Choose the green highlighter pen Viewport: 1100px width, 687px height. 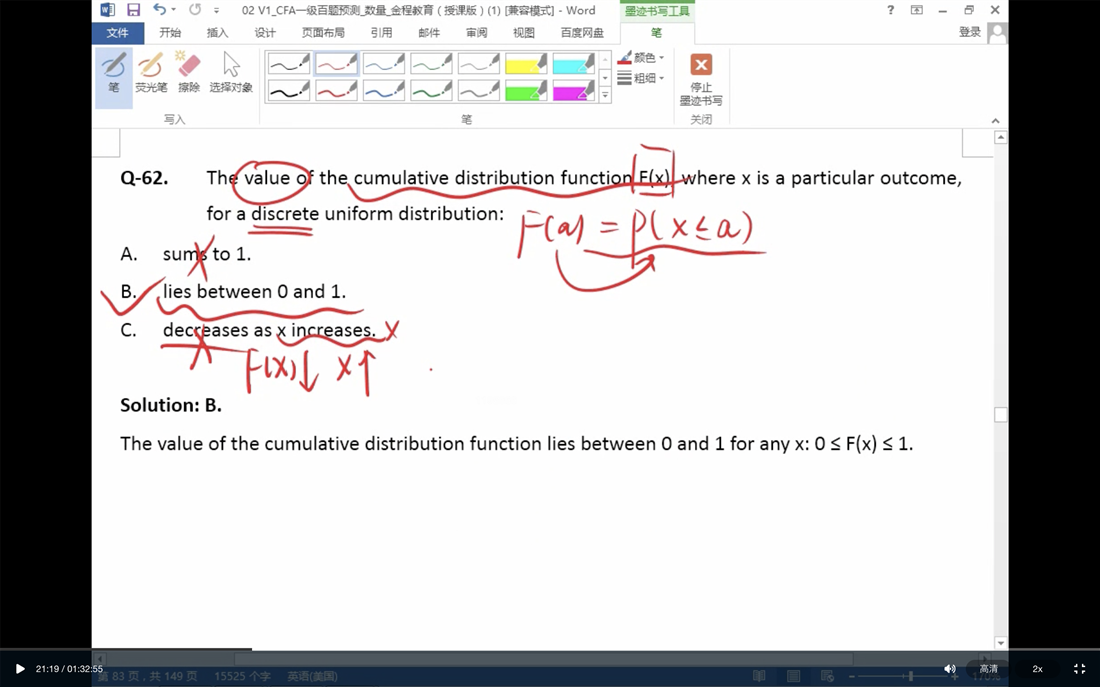[x=526, y=90]
